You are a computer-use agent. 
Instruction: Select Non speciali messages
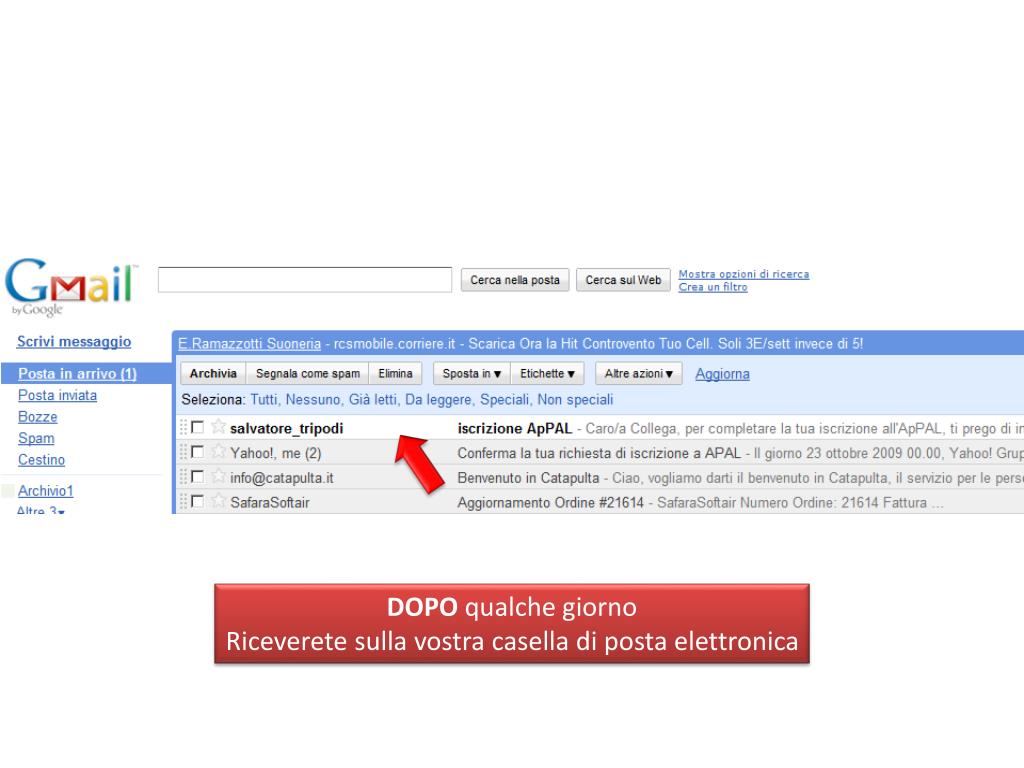click(575, 400)
